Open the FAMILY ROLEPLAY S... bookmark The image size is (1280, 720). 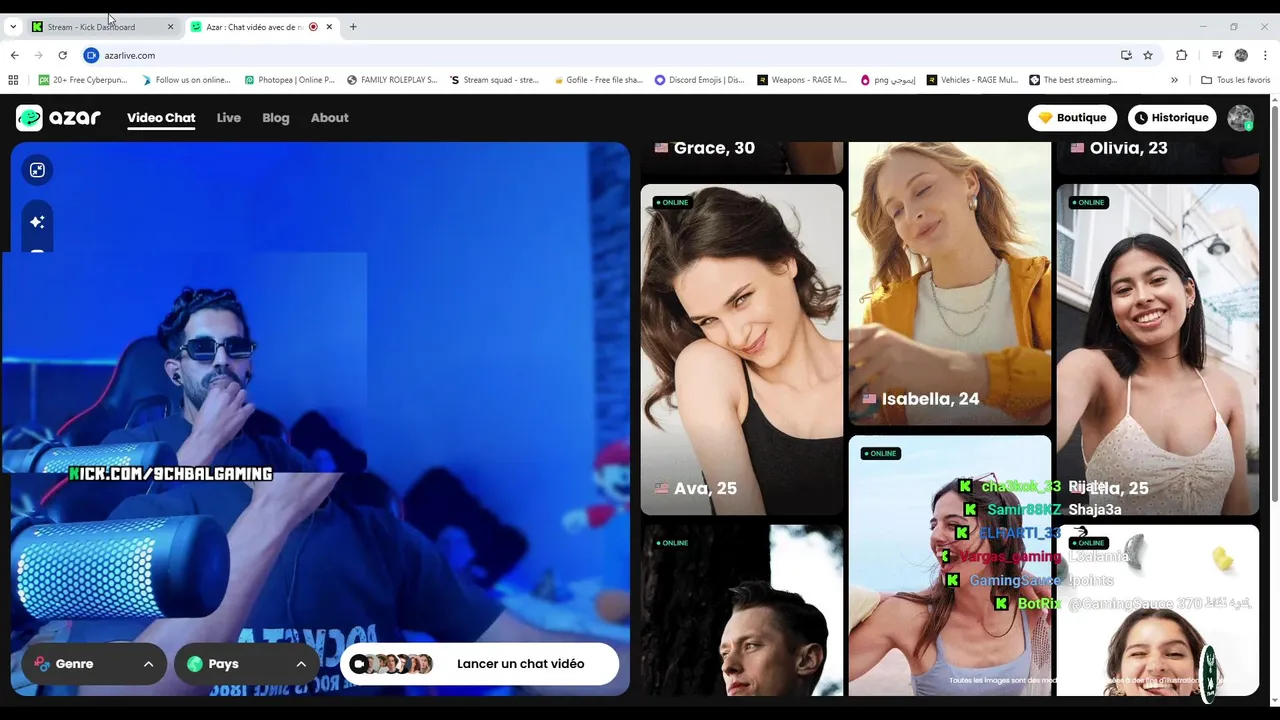tap(392, 80)
